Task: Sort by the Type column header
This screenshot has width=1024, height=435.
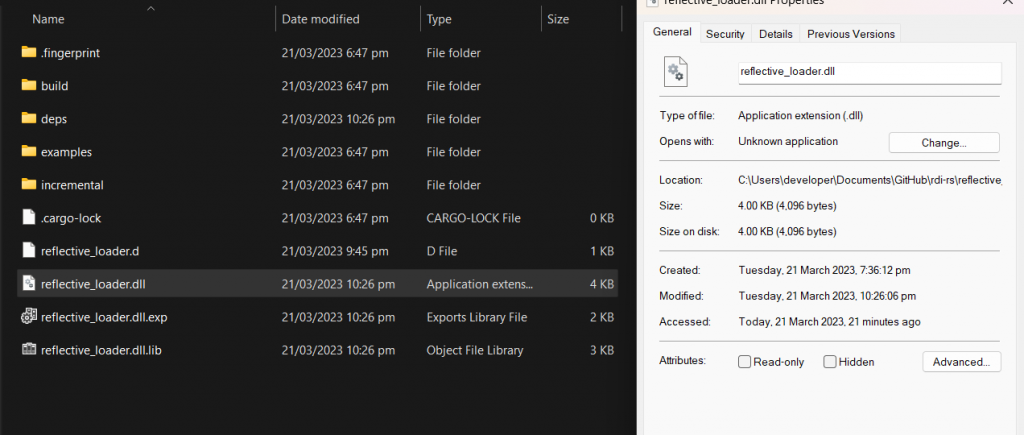Action: (439, 20)
